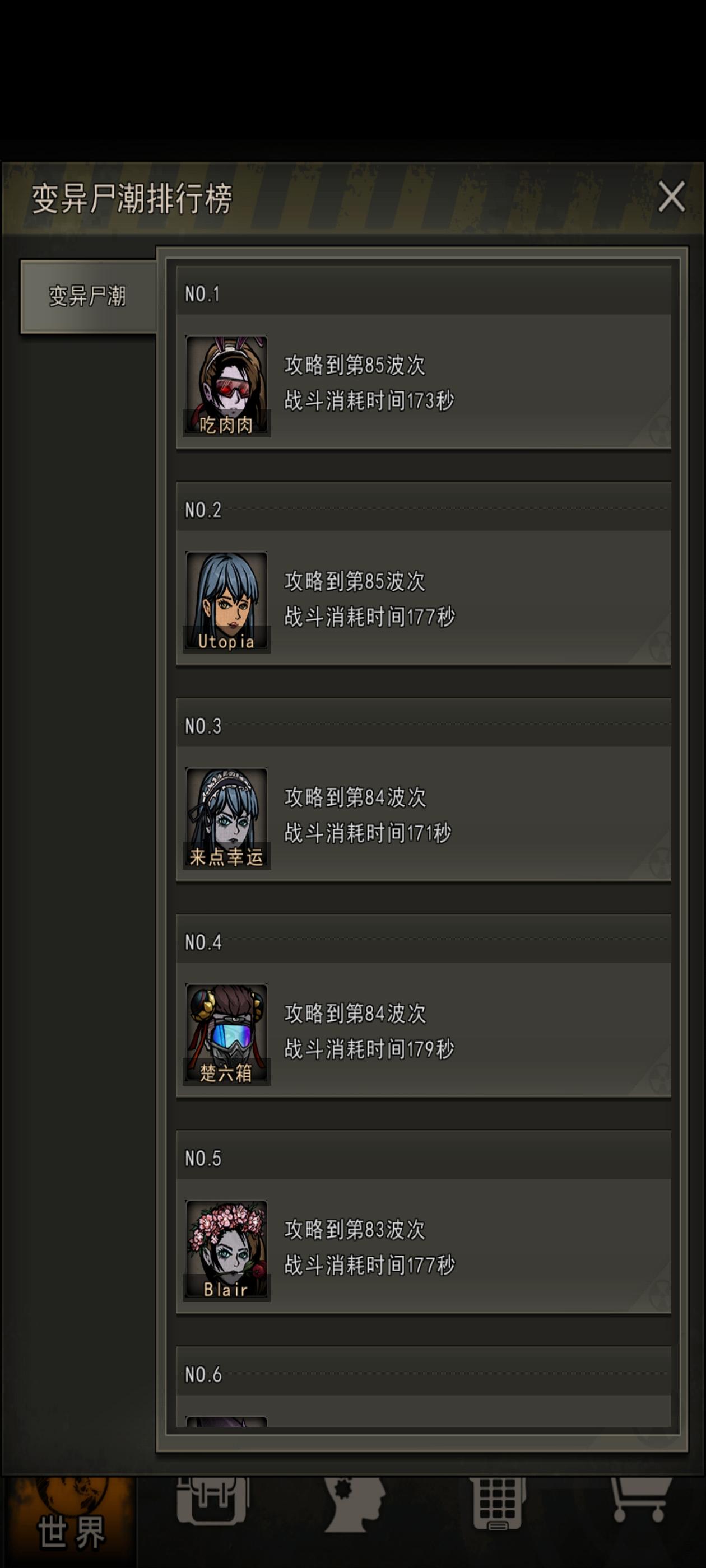Open the 世界 world tab
This screenshot has height=1568, width=706.
[x=70, y=1522]
